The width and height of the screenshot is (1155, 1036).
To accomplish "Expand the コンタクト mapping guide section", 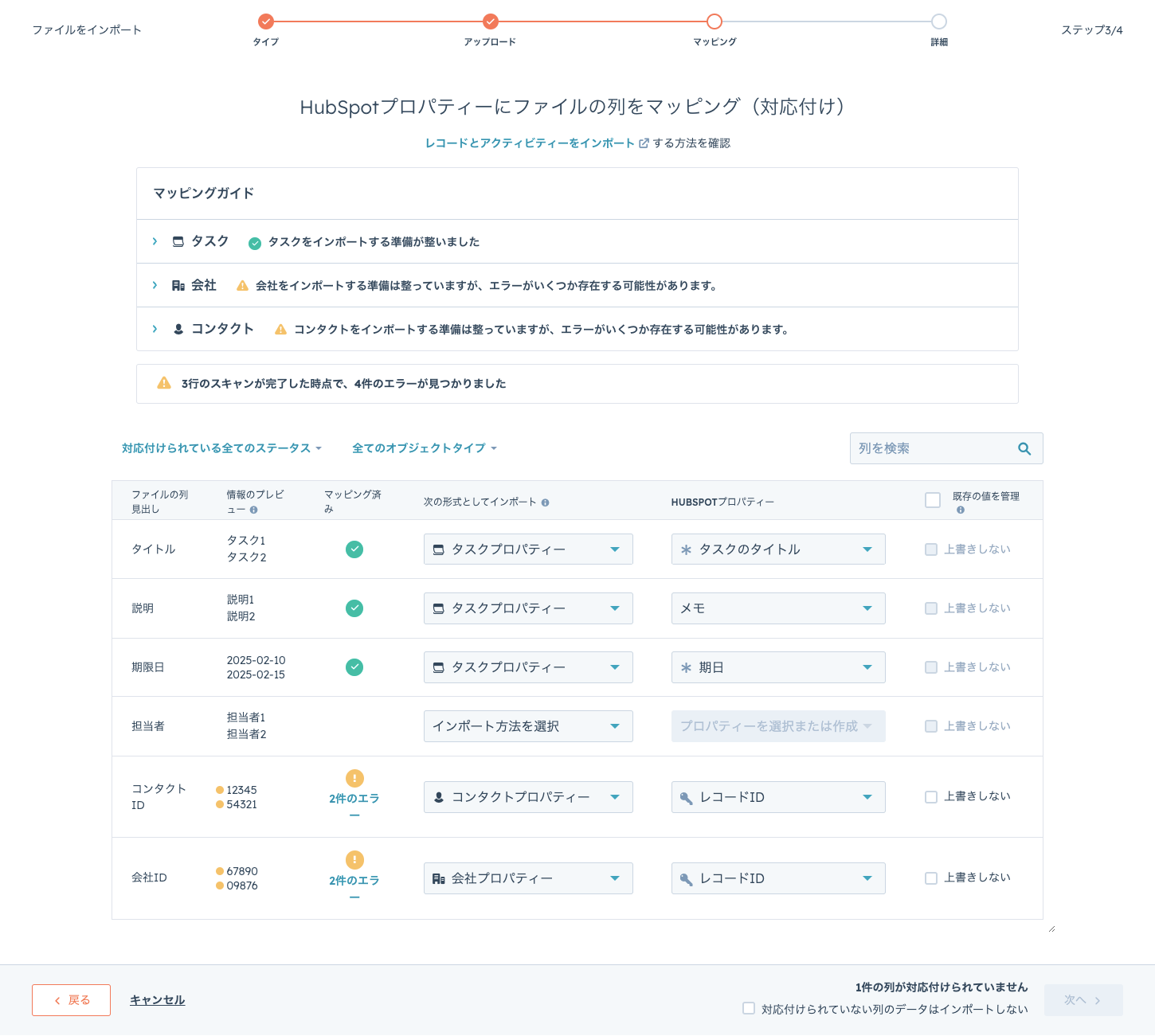I will (155, 329).
